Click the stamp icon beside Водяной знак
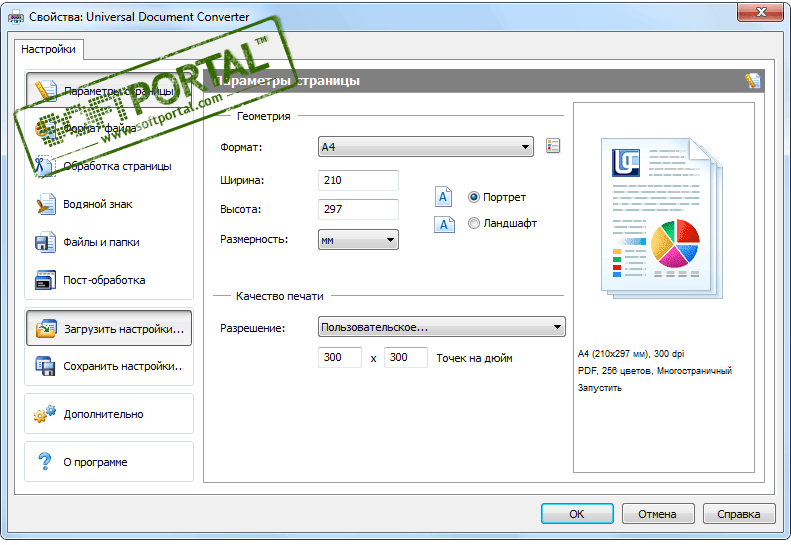 (x=46, y=204)
